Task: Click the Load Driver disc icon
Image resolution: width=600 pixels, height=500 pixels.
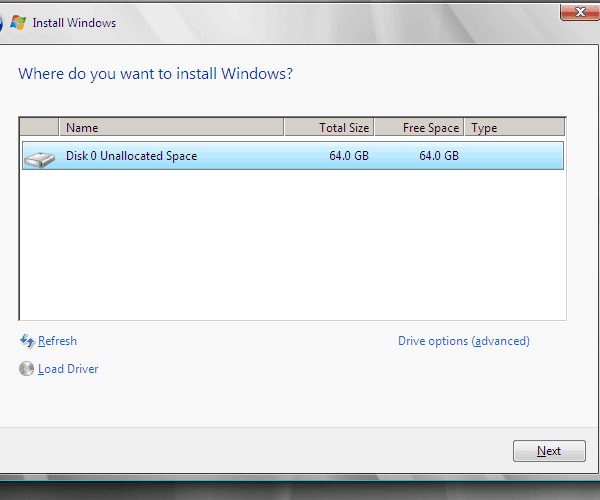Action: 26,369
